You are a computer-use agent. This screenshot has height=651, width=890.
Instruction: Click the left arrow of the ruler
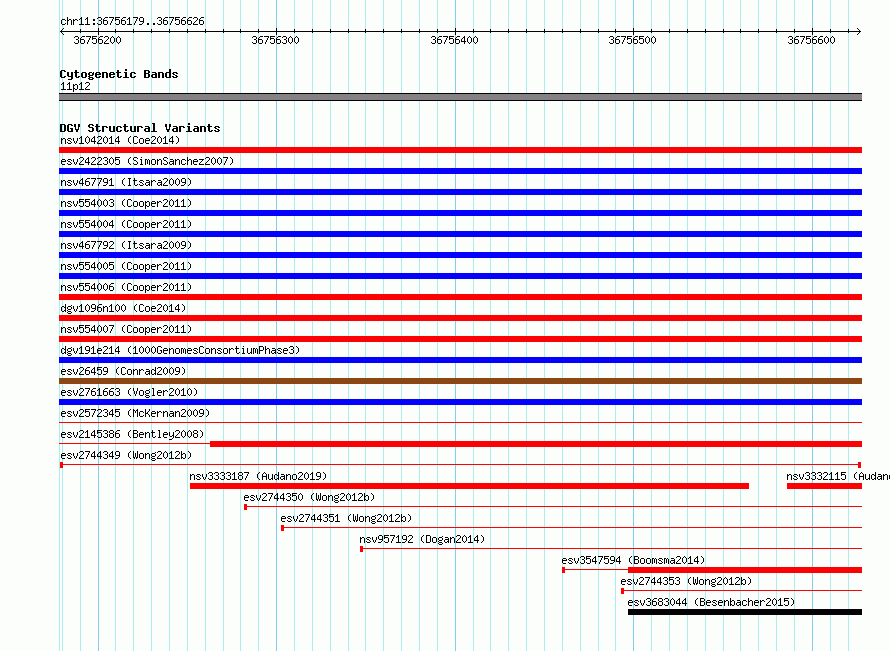(x=62, y=31)
